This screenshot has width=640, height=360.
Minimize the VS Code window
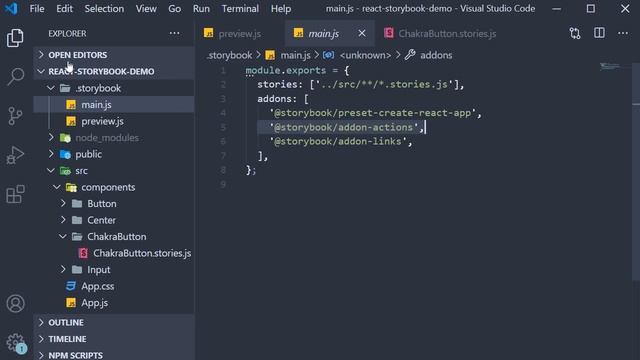[556, 9]
